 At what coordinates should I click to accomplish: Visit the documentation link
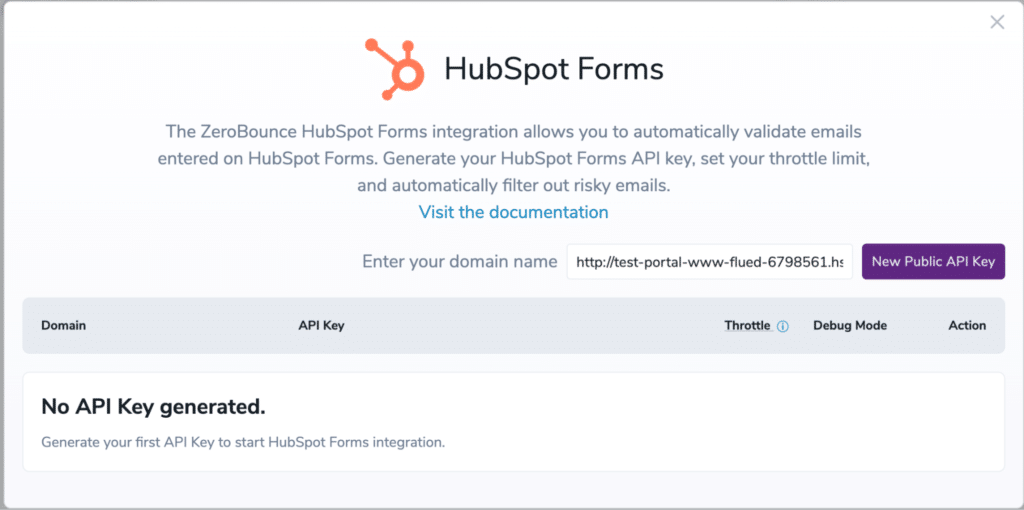(x=513, y=212)
